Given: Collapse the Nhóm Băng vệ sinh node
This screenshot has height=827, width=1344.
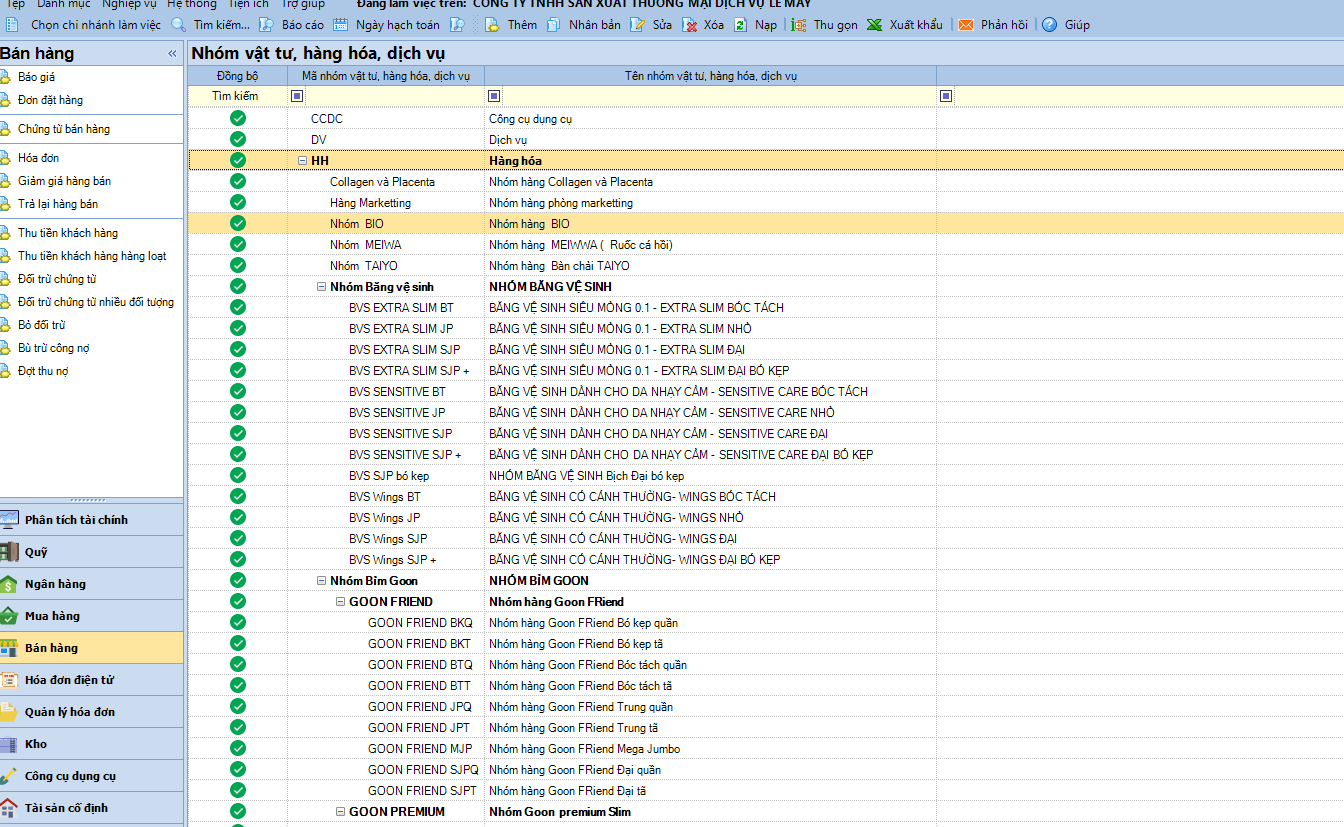Looking at the screenshot, I should 321,287.
